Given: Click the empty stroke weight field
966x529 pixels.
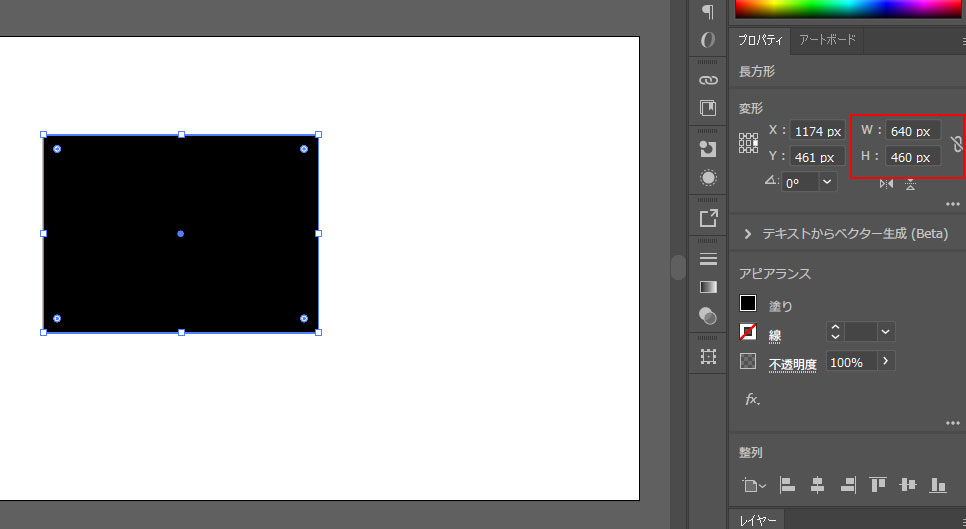Looking at the screenshot, I should [x=860, y=332].
